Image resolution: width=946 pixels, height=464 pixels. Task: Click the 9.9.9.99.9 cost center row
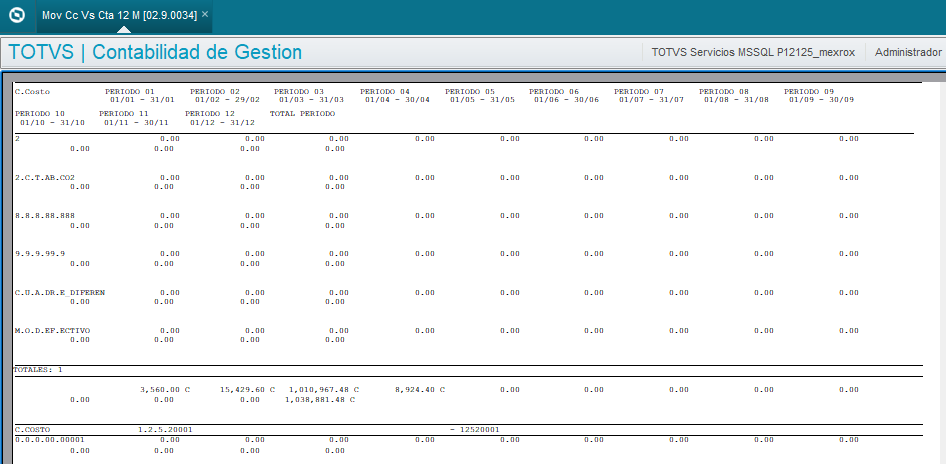coord(436,259)
